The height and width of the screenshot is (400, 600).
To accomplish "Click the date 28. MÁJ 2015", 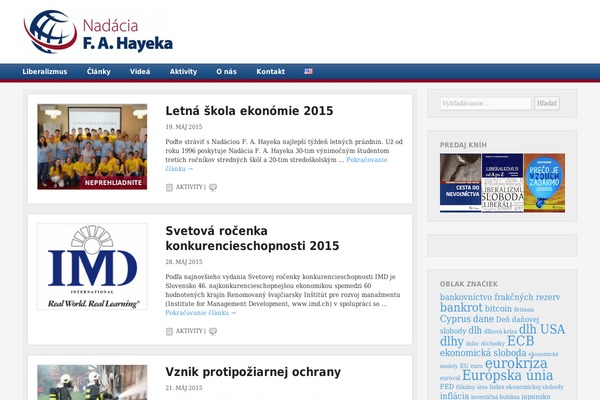I will [x=184, y=262].
